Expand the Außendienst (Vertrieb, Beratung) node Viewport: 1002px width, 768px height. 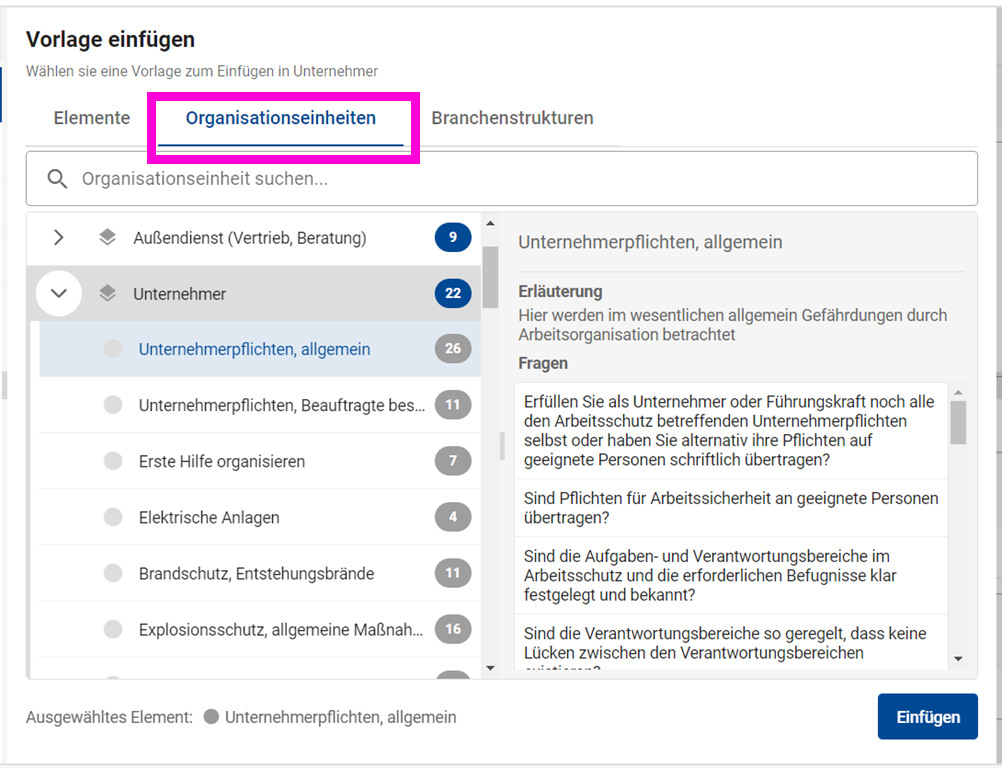[58, 238]
